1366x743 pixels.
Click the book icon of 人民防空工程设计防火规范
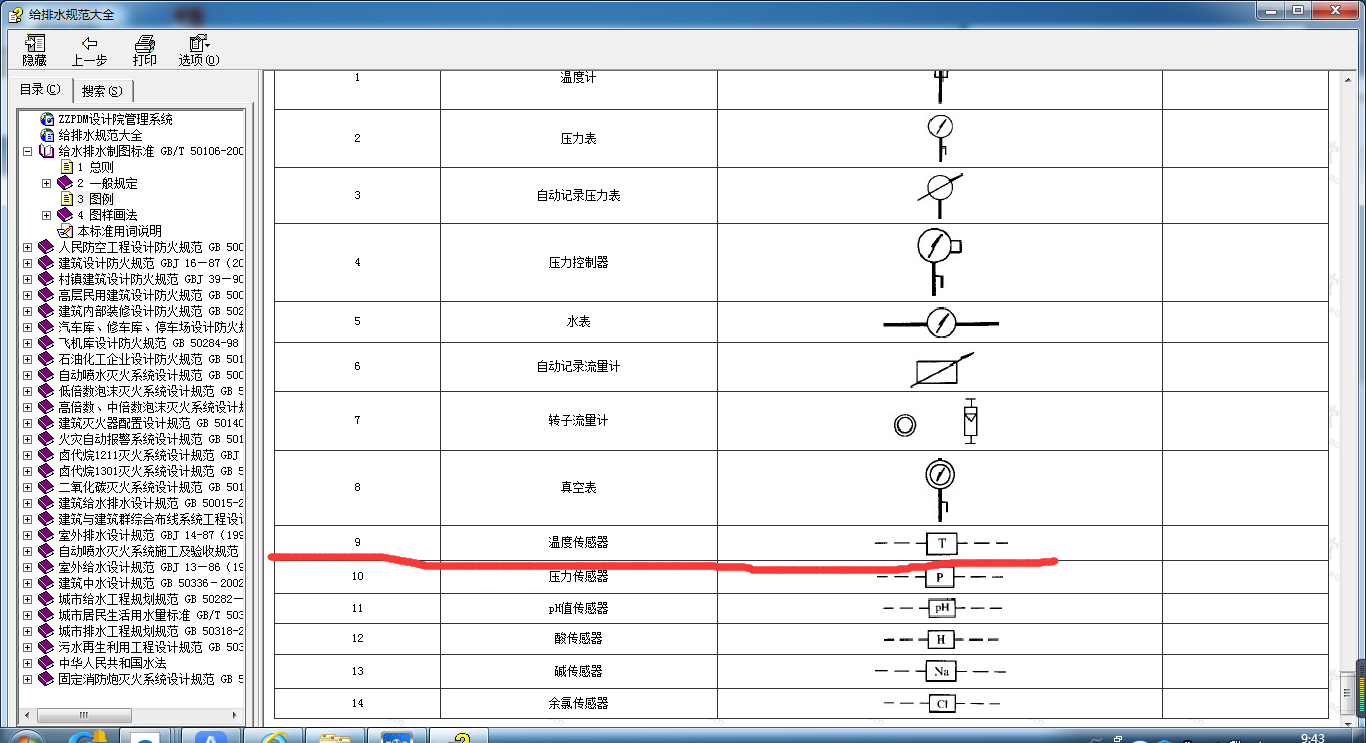(46, 247)
